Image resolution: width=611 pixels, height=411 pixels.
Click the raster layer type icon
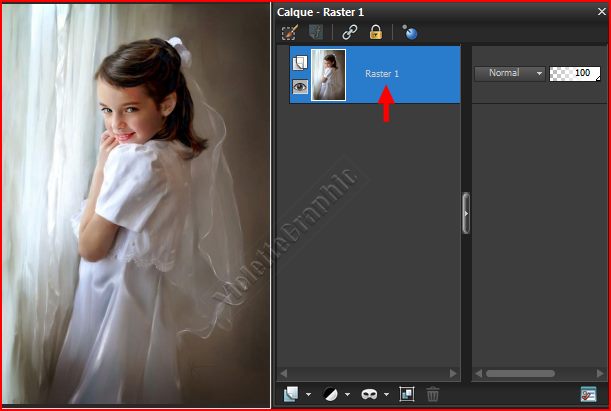pyautogui.click(x=299, y=62)
